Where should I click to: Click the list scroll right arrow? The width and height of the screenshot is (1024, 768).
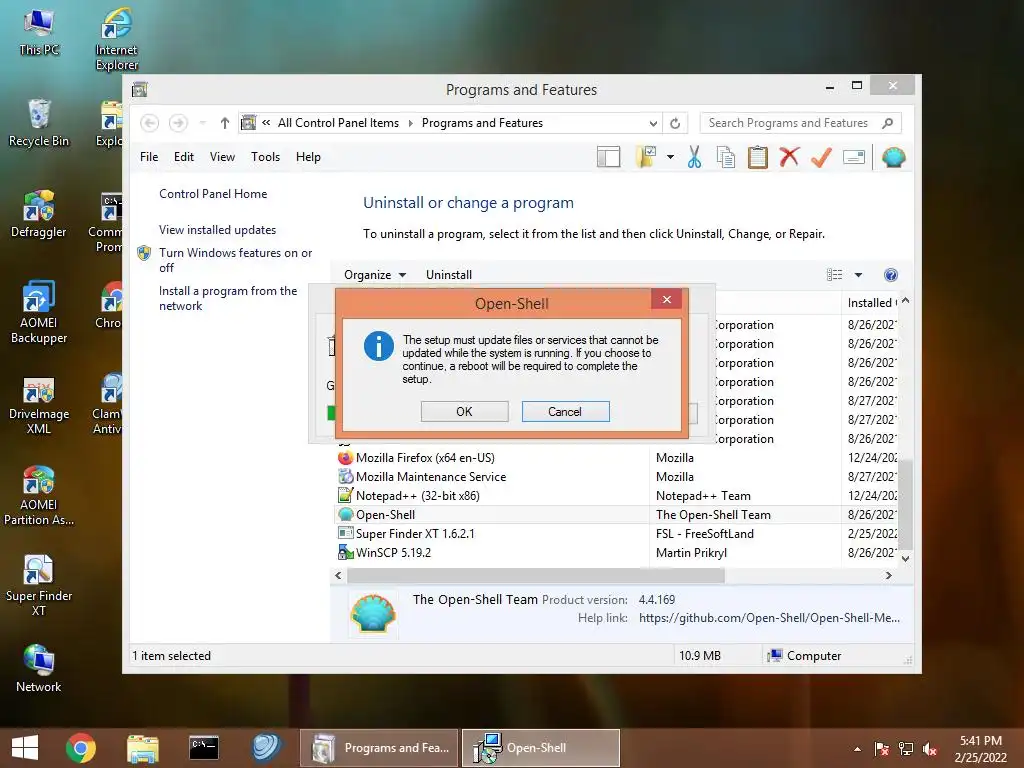888,575
